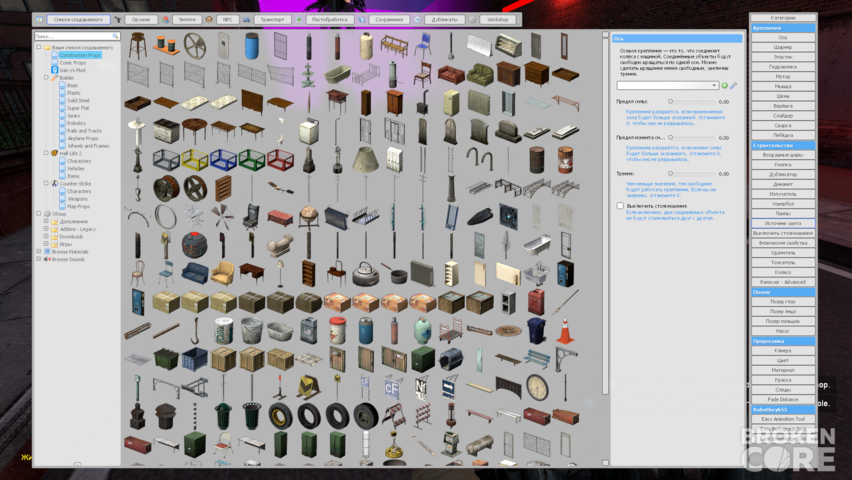Adjust the Предел момента силы slider

coord(693,138)
